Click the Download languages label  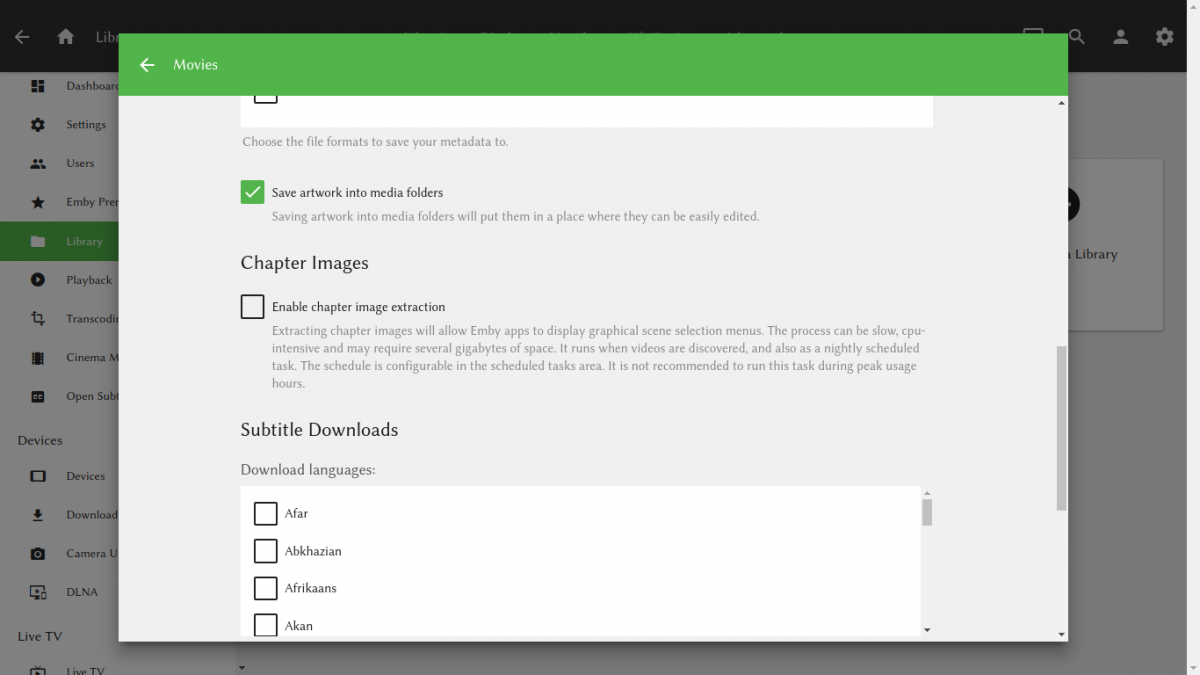(x=308, y=470)
